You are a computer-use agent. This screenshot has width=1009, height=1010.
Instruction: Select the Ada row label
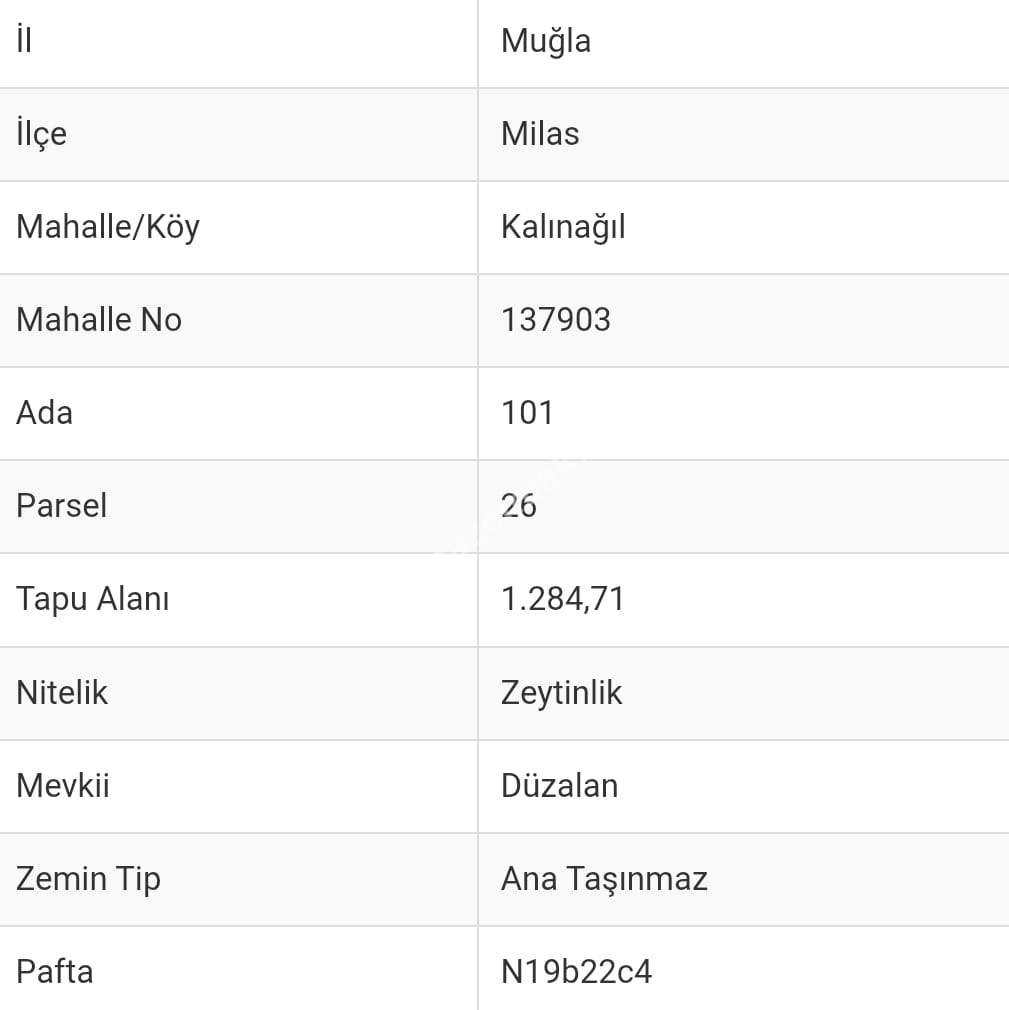pos(45,413)
